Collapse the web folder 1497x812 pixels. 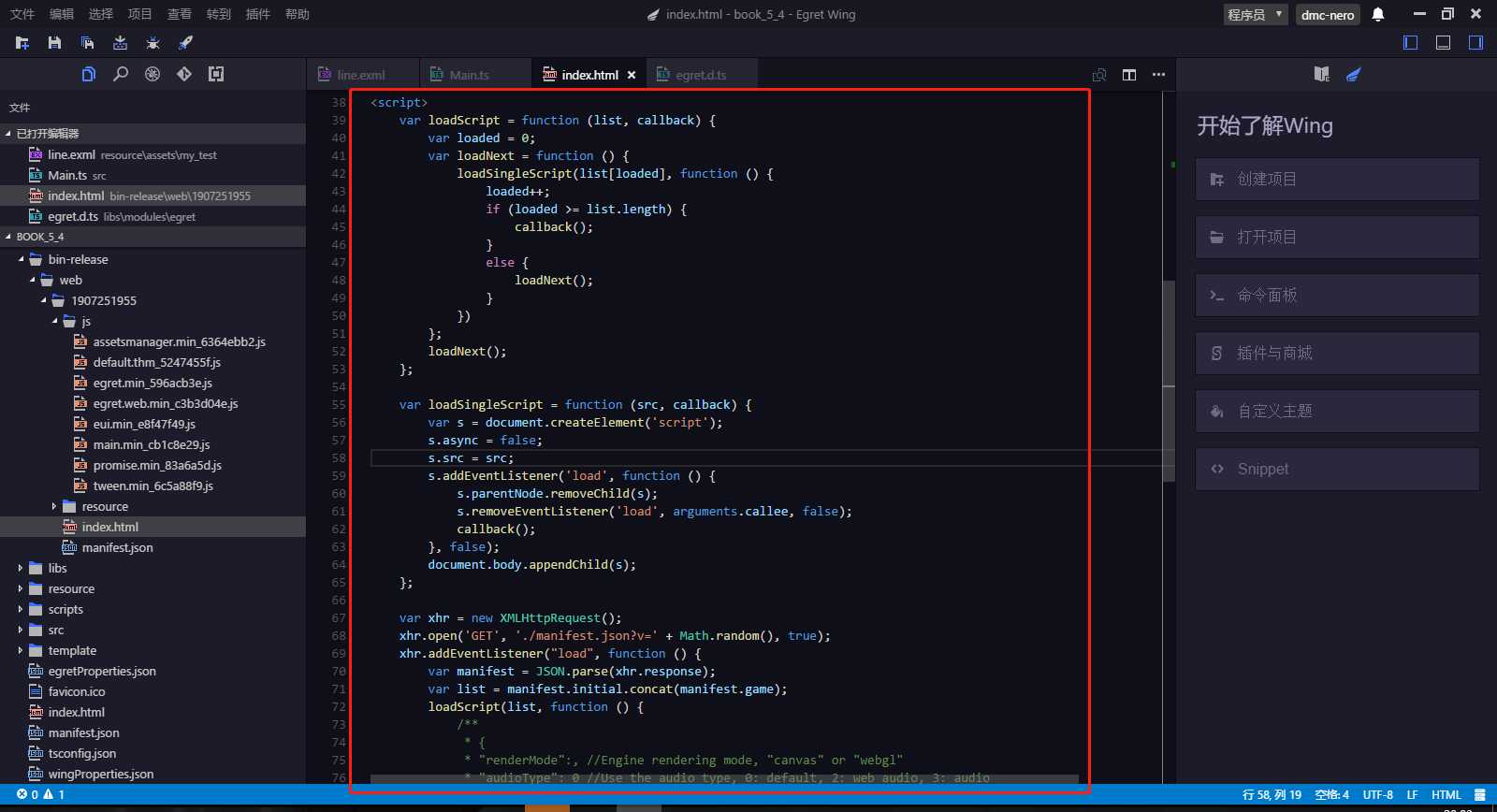click(32, 280)
